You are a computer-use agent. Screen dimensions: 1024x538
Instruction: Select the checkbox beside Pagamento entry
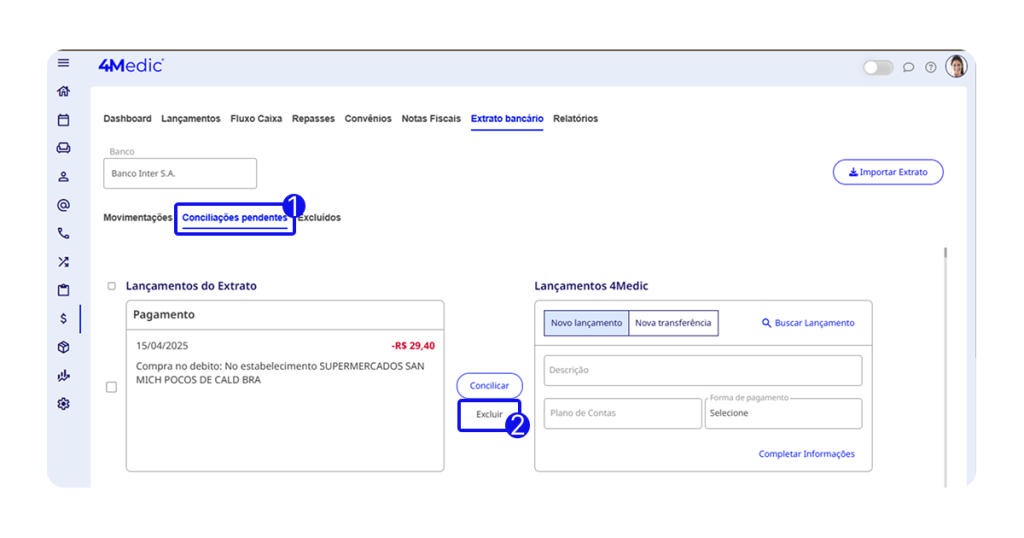click(112, 387)
